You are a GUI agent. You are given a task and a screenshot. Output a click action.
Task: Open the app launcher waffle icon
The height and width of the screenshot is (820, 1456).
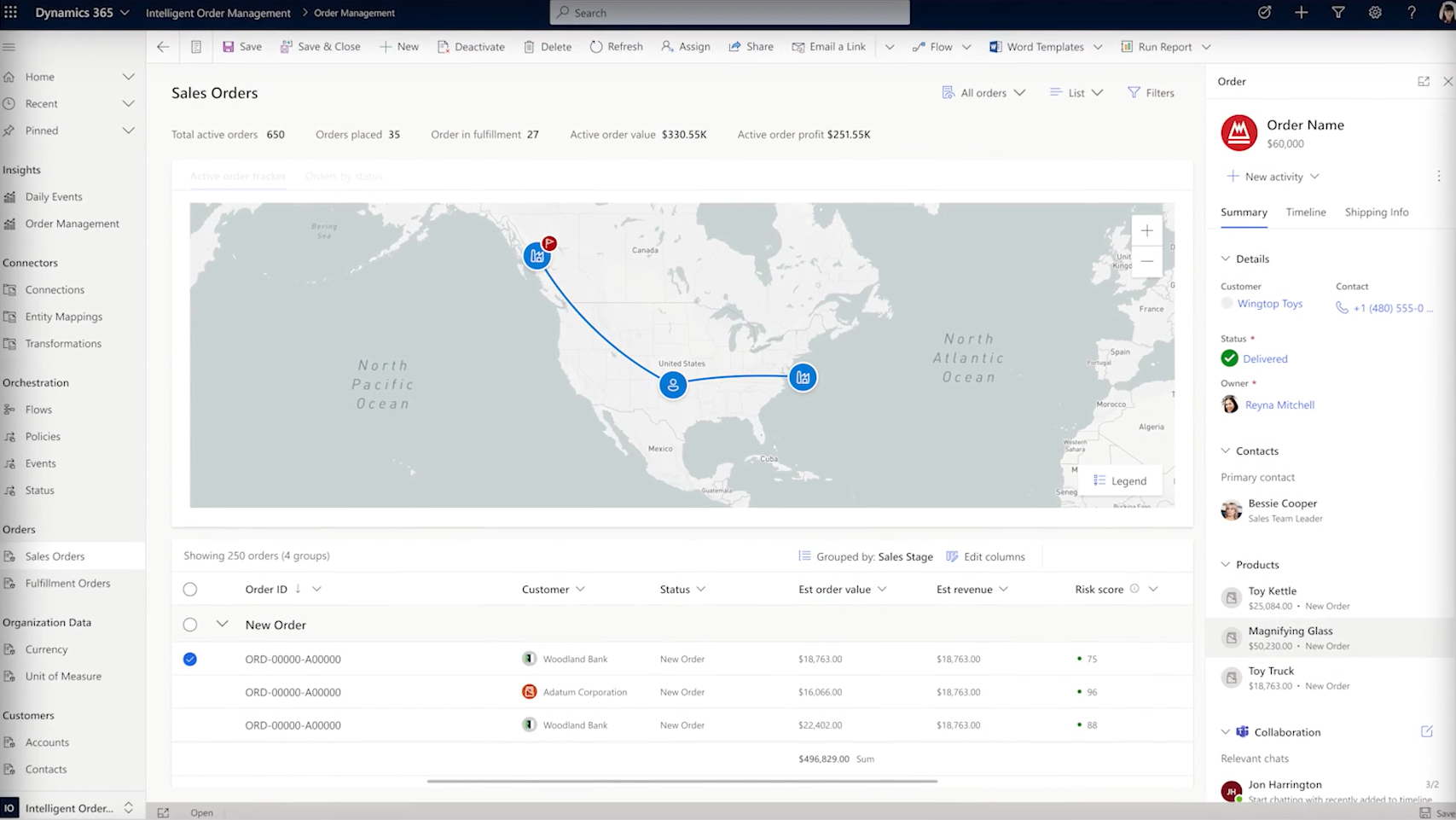(x=11, y=13)
